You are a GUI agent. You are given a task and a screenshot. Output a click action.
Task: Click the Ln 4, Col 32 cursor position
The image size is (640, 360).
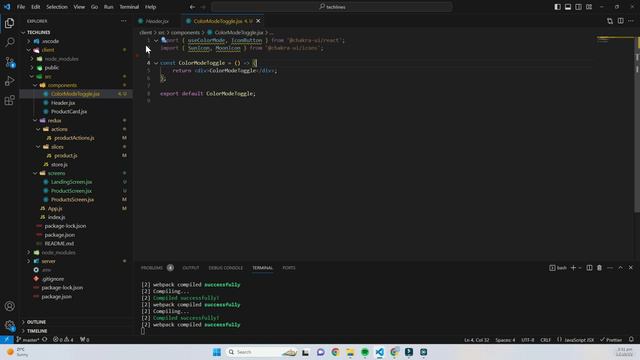pyautogui.click(x=476, y=340)
